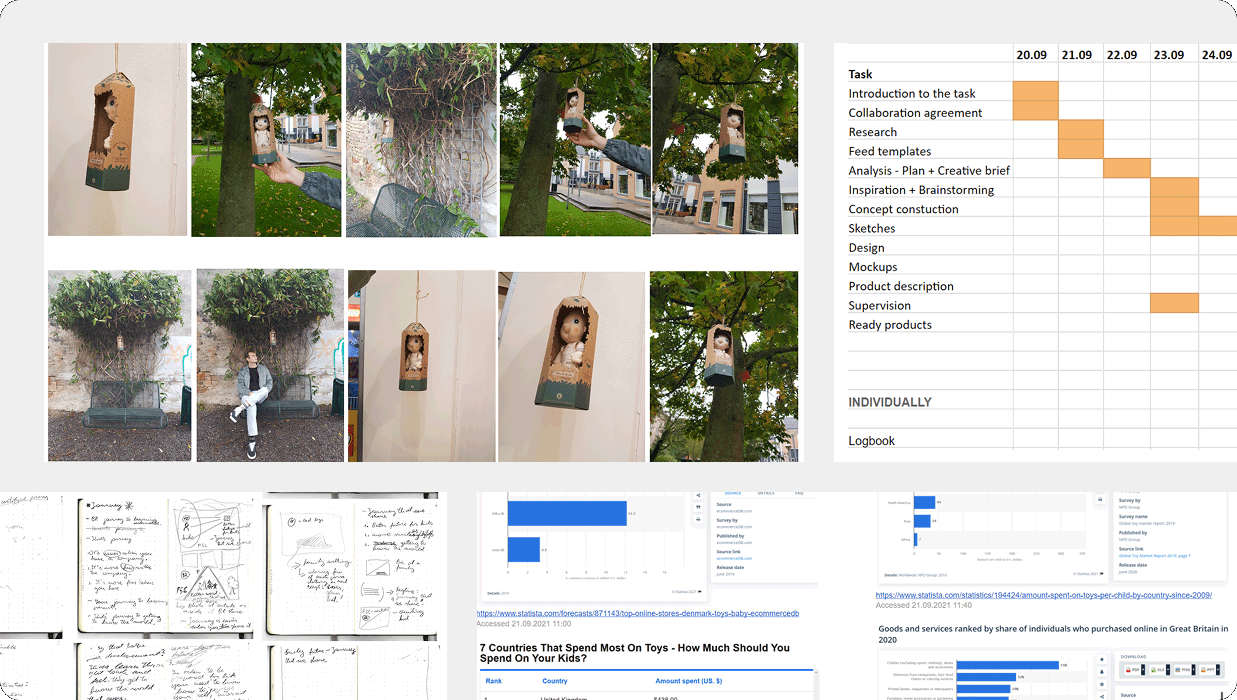
Task: Open photo of empty bench under overgrown bush
Action: point(119,365)
